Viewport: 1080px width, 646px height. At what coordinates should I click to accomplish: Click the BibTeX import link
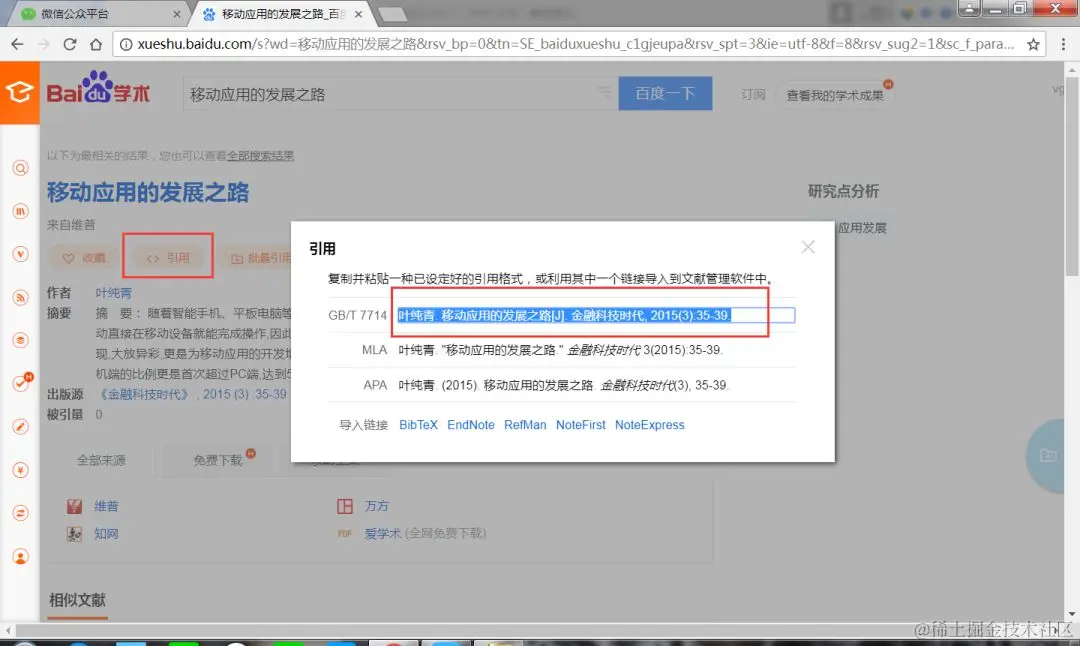(418, 425)
